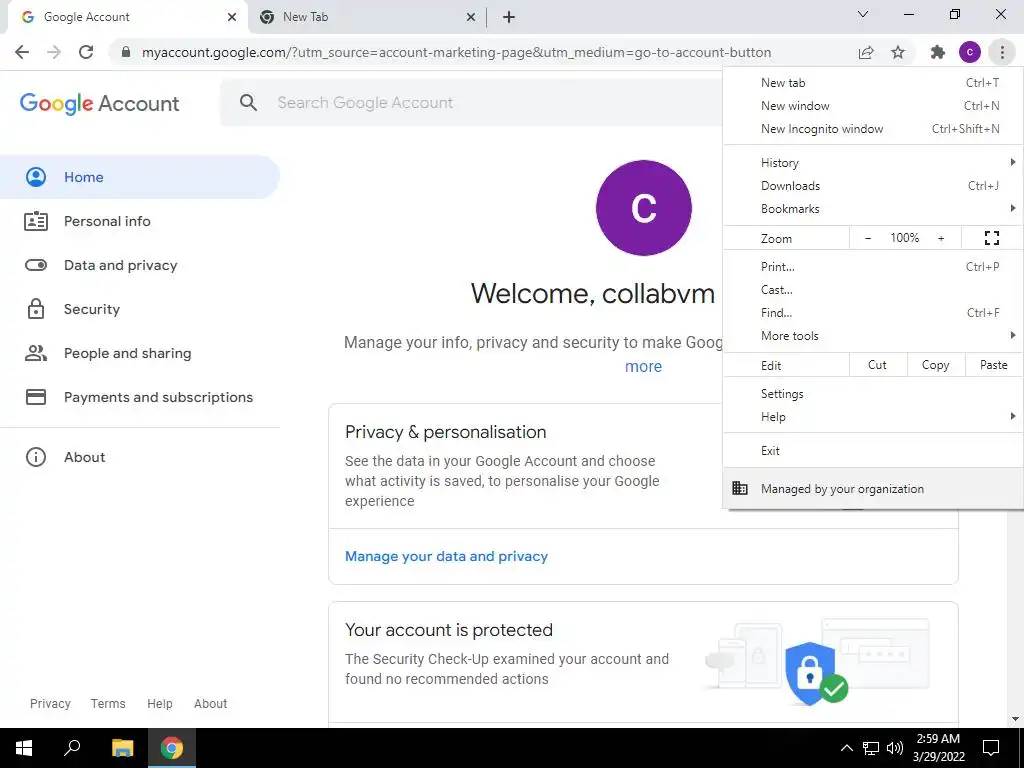Image resolution: width=1024 pixels, height=768 pixels.
Task: Open the notification center icon
Action: coord(991,748)
